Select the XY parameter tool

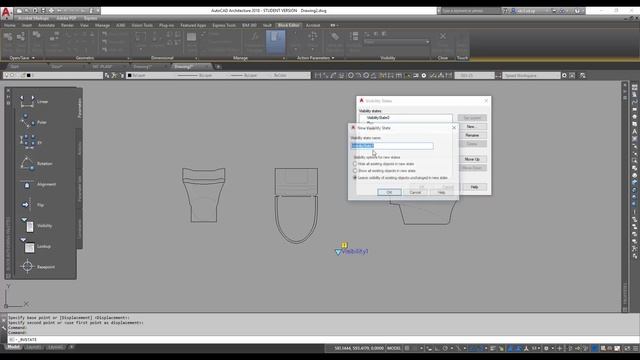(x=31, y=142)
